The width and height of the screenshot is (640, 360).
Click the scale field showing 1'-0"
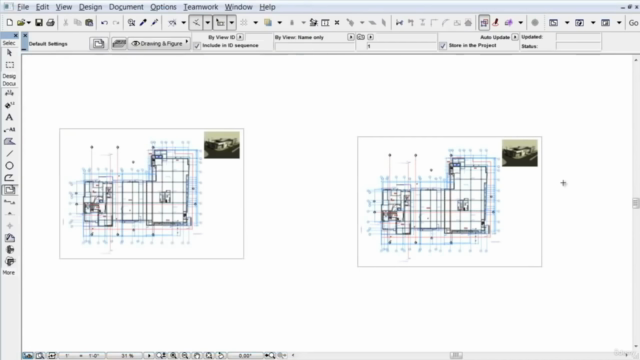tap(82, 356)
